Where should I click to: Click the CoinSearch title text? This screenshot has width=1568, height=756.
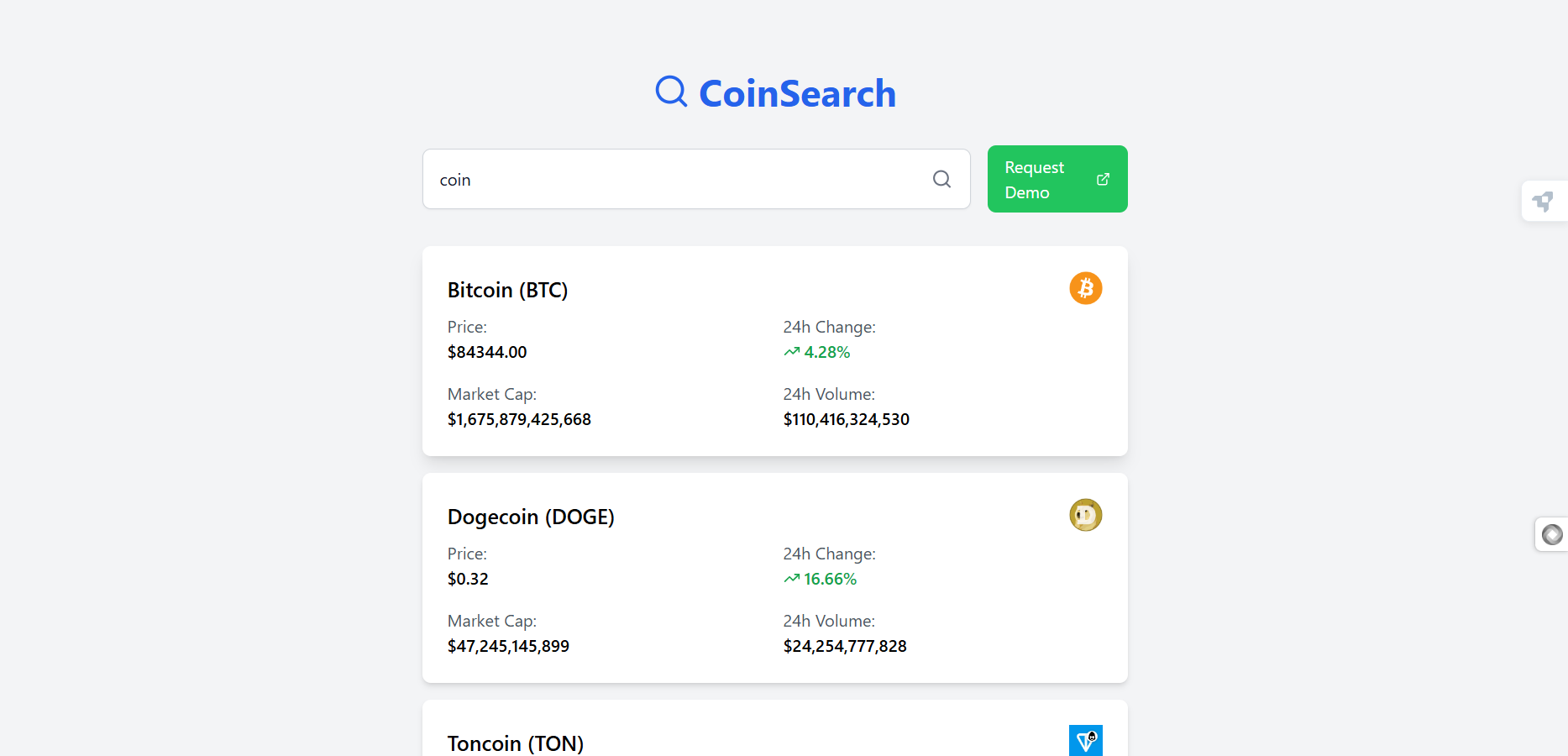tap(797, 93)
